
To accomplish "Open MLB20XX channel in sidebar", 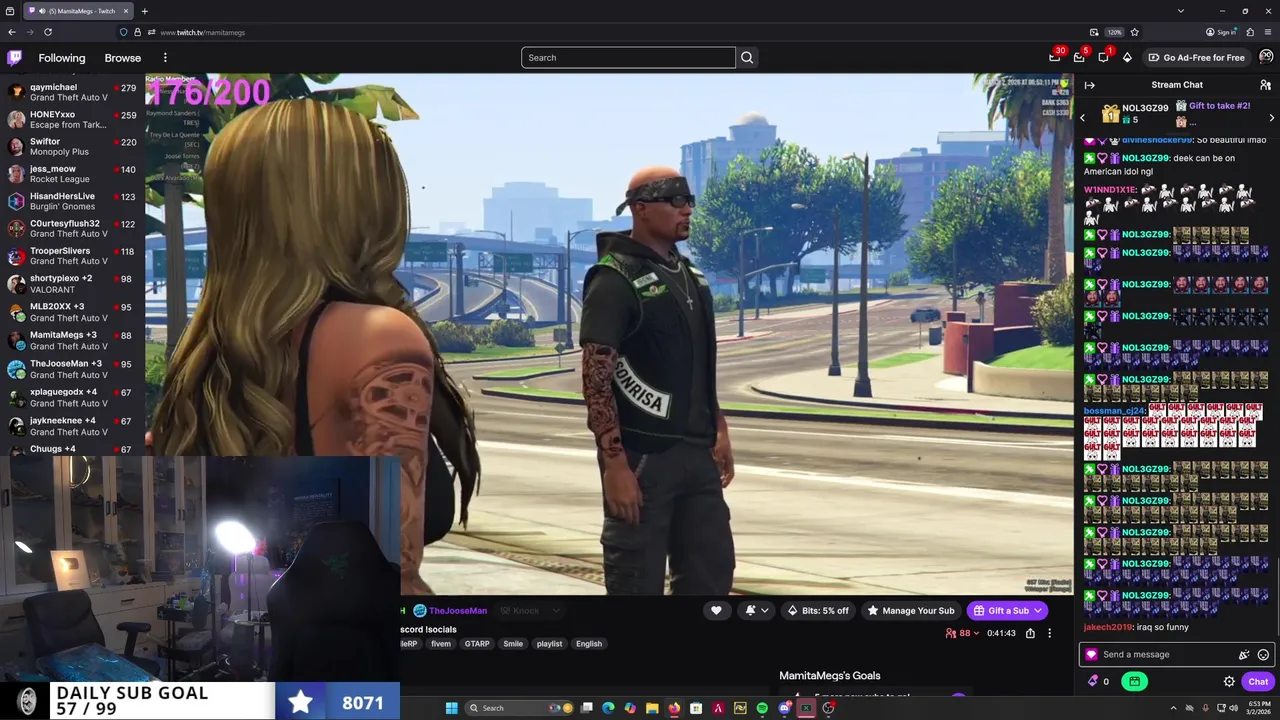I will [72, 312].
